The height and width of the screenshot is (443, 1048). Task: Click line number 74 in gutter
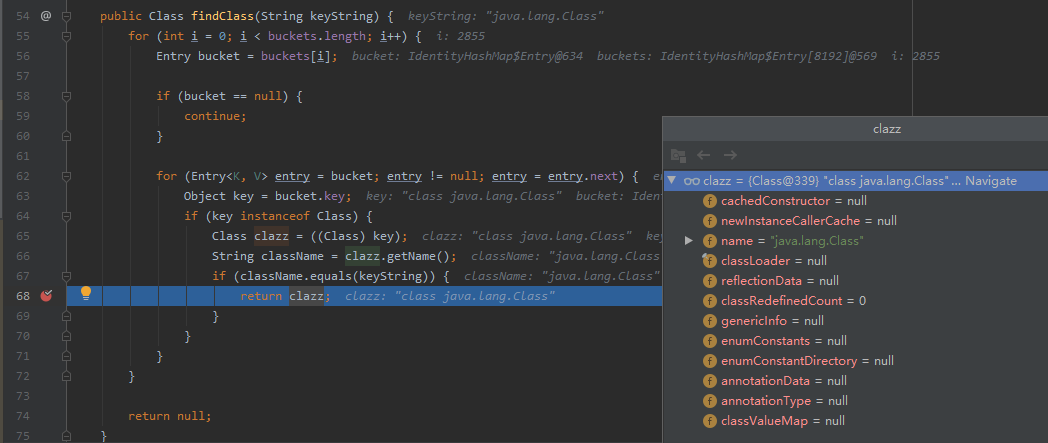click(23, 416)
